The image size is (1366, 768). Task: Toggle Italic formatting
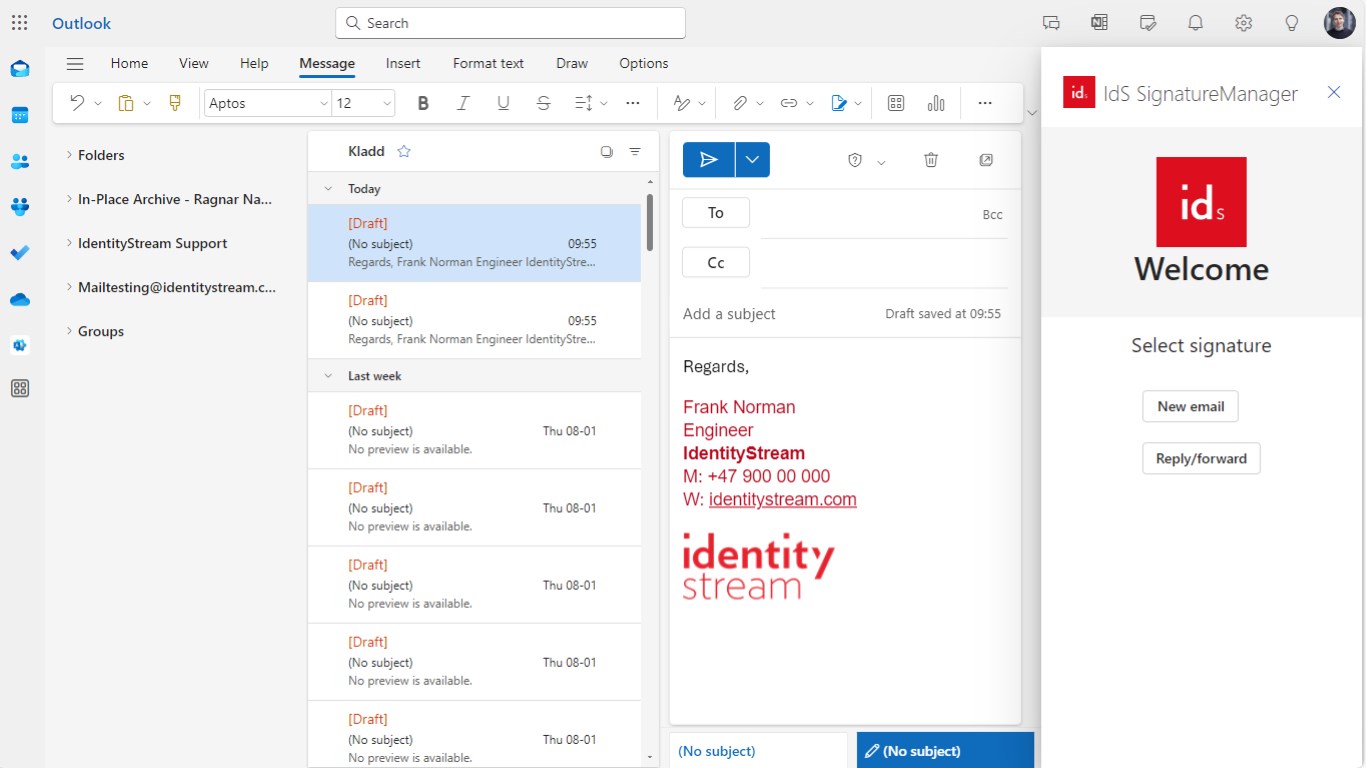[463, 103]
